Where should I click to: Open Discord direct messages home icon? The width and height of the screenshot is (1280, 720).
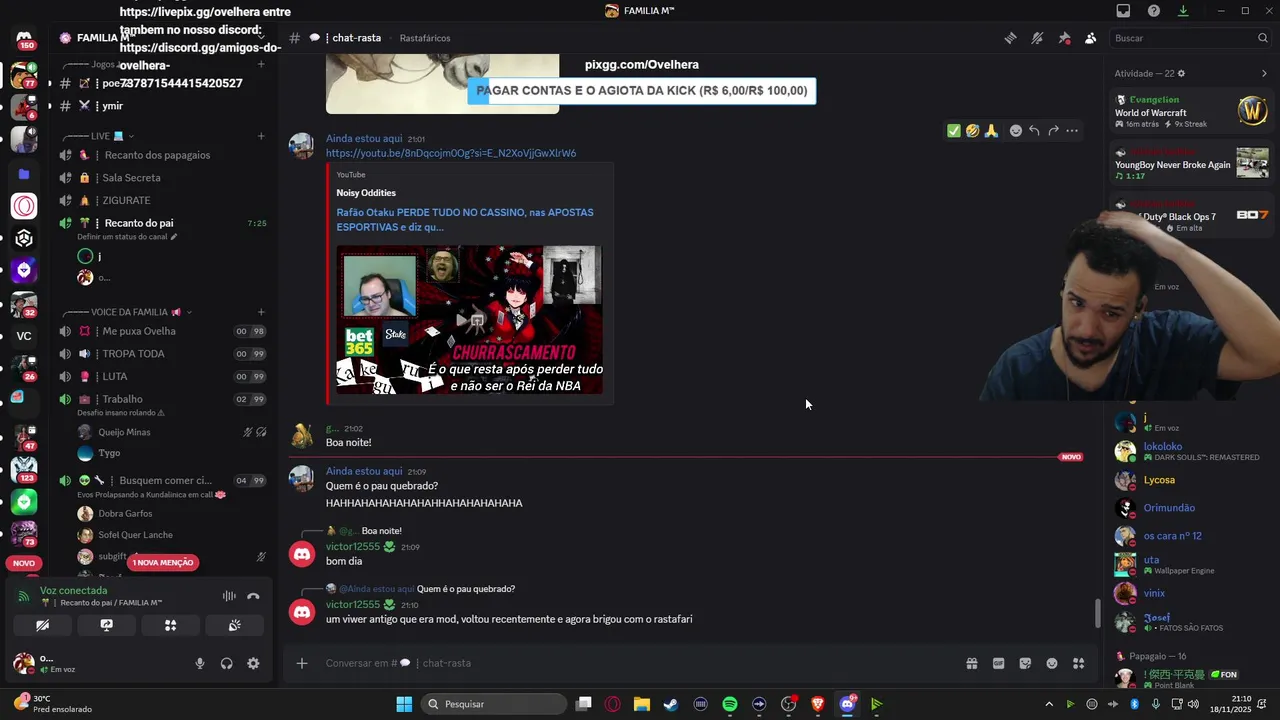pos(24,38)
